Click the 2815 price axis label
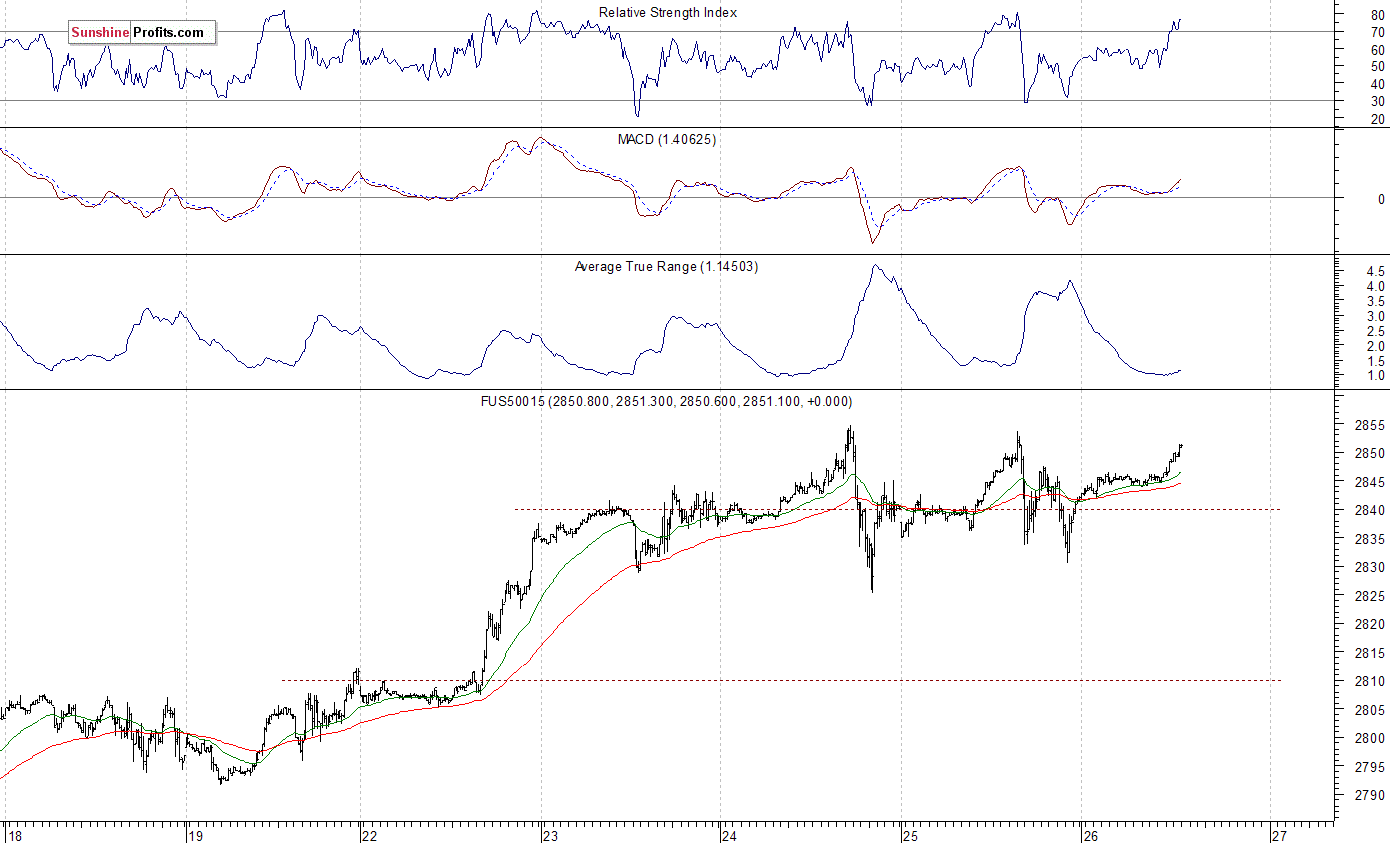1390x843 pixels. [x=1369, y=654]
